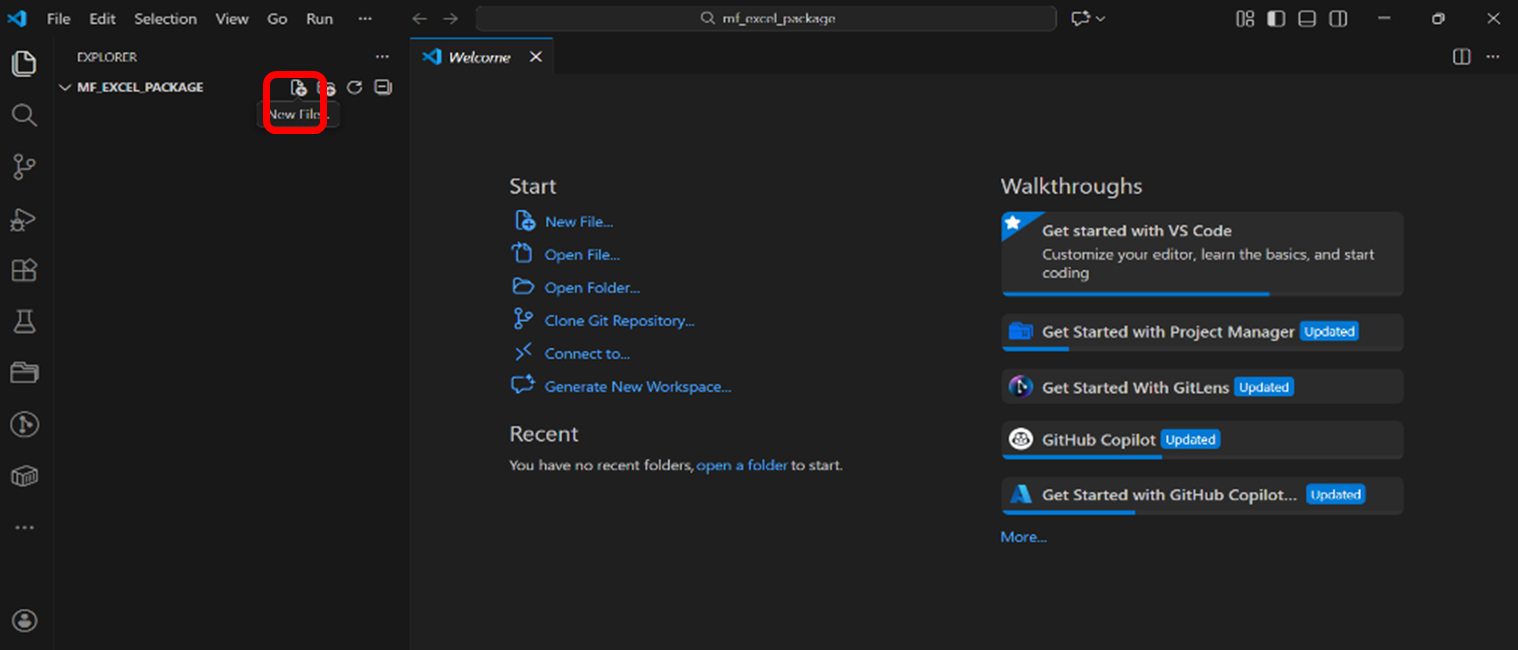Toggle the primary side bar visibility
This screenshot has width=1518, height=650.
click(x=1275, y=19)
